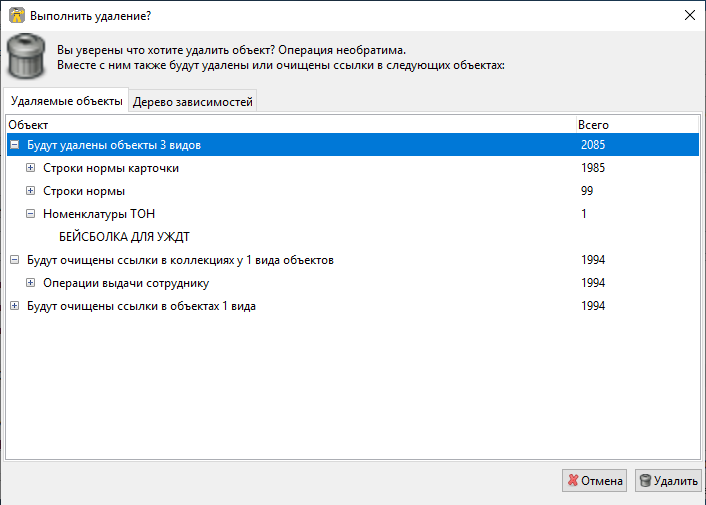Expand the 'Строки нормы' tree node

[30, 191]
